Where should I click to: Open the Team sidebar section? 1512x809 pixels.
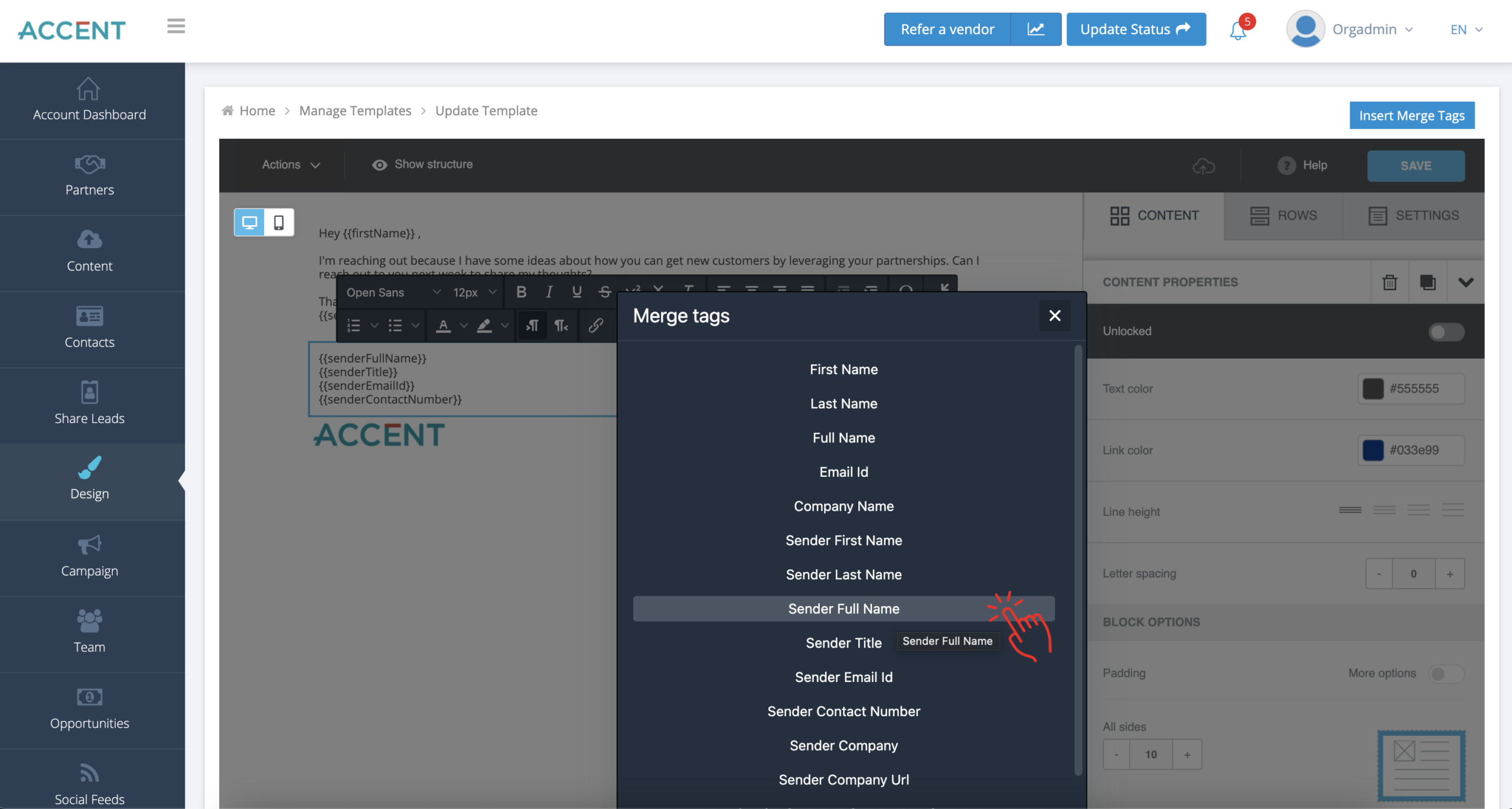pos(89,633)
